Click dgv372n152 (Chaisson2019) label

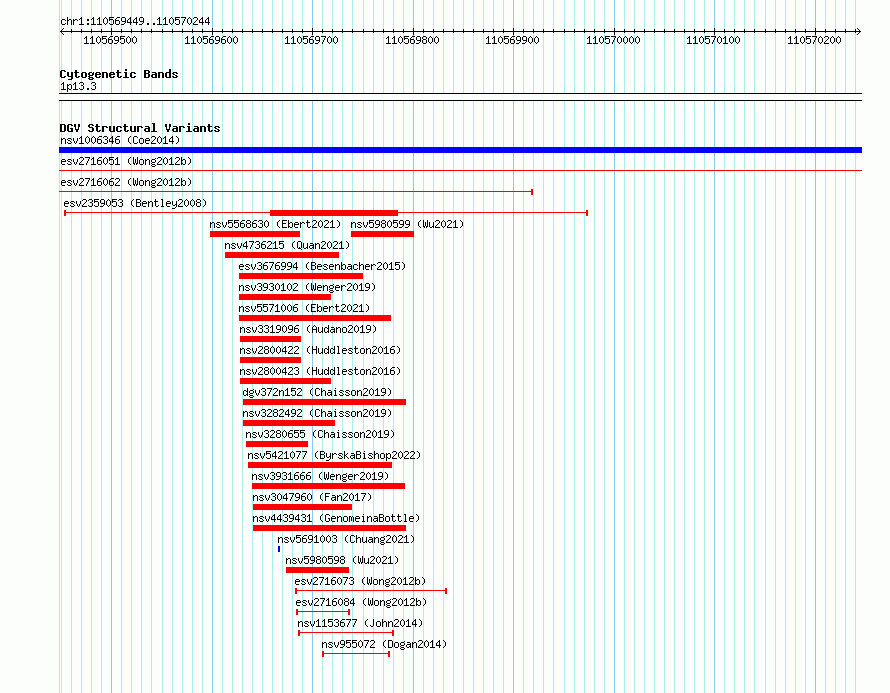pos(317,392)
